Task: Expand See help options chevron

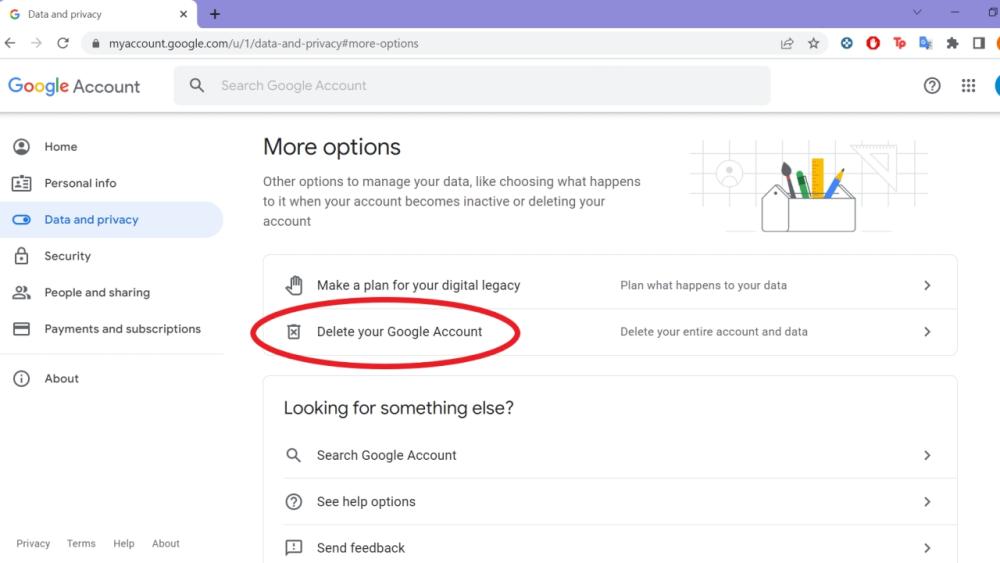Action: coord(927,502)
